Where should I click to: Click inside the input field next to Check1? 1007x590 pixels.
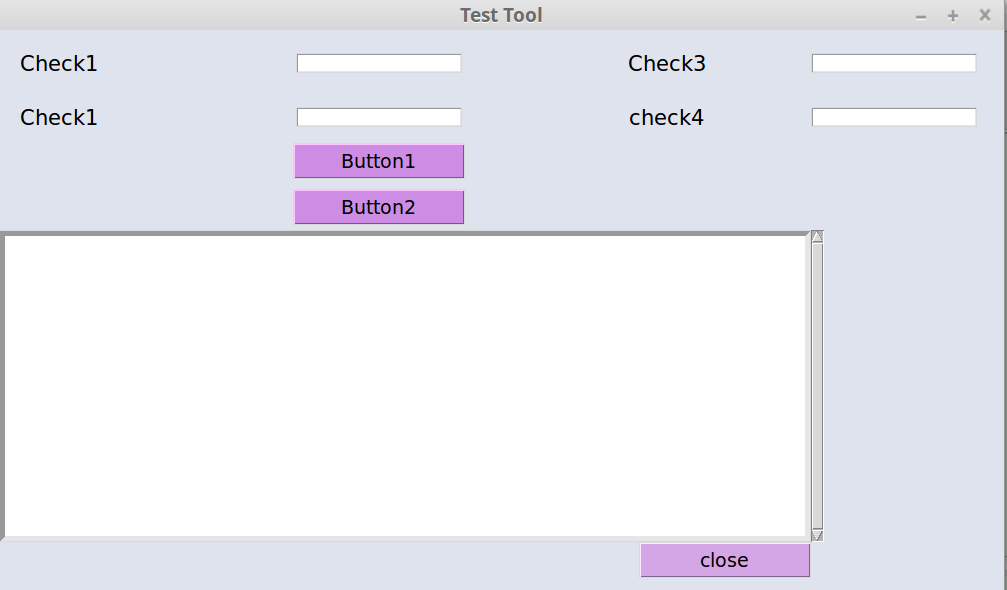(378, 62)
